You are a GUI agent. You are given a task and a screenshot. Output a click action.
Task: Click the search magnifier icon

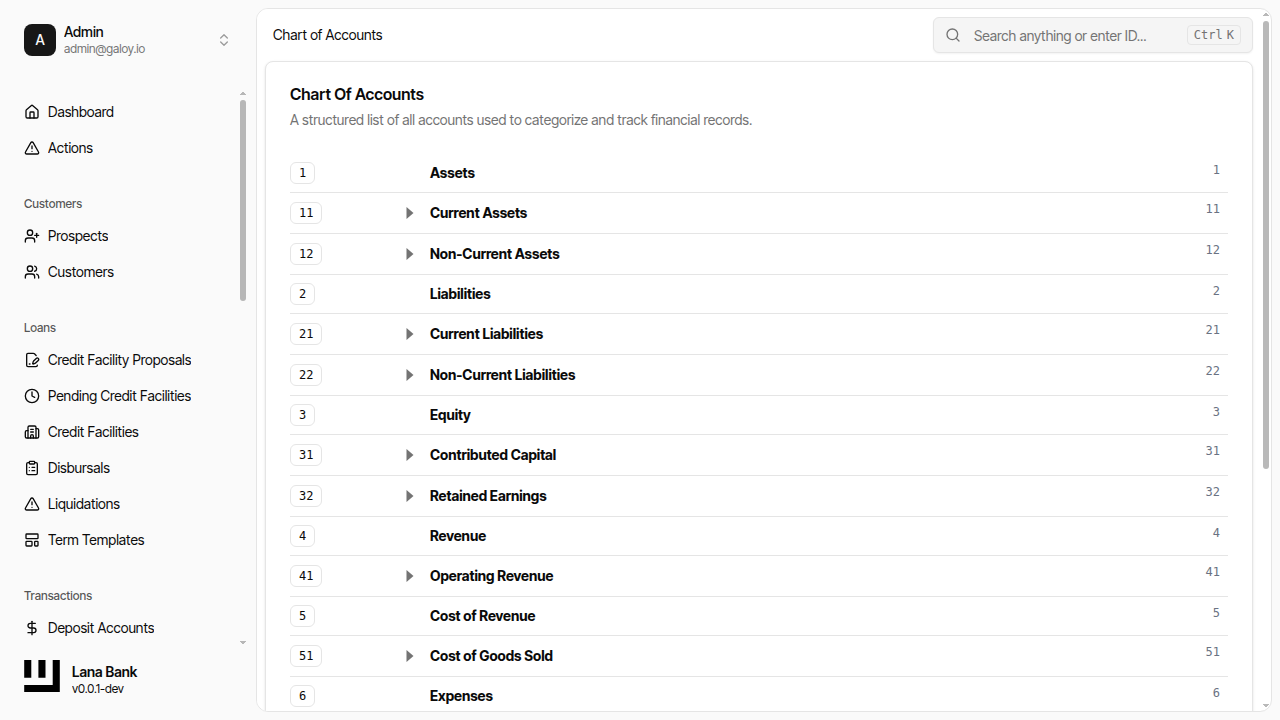(x=952, y=35)
